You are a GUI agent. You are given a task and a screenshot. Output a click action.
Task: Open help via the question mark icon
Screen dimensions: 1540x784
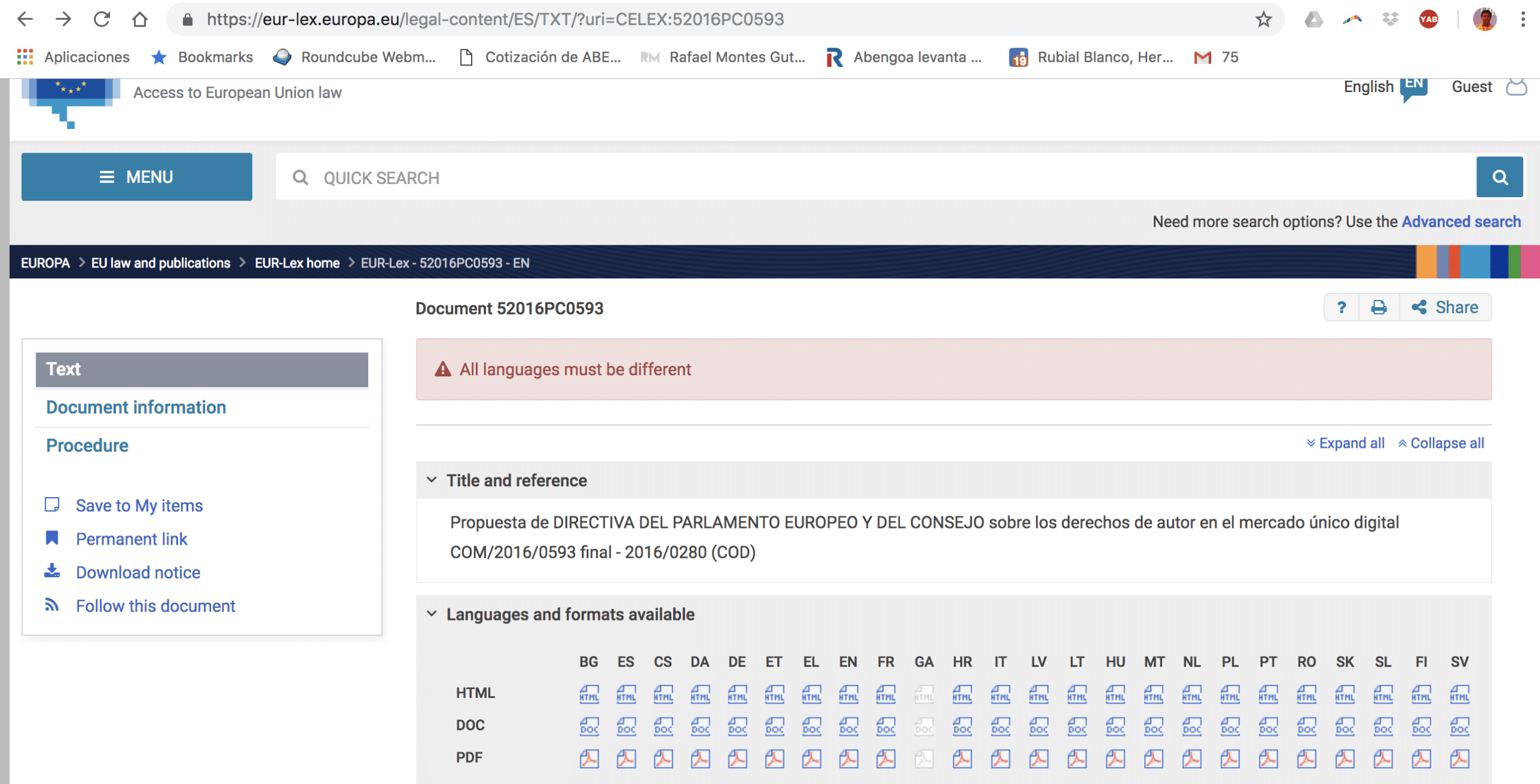(1341, 308)
